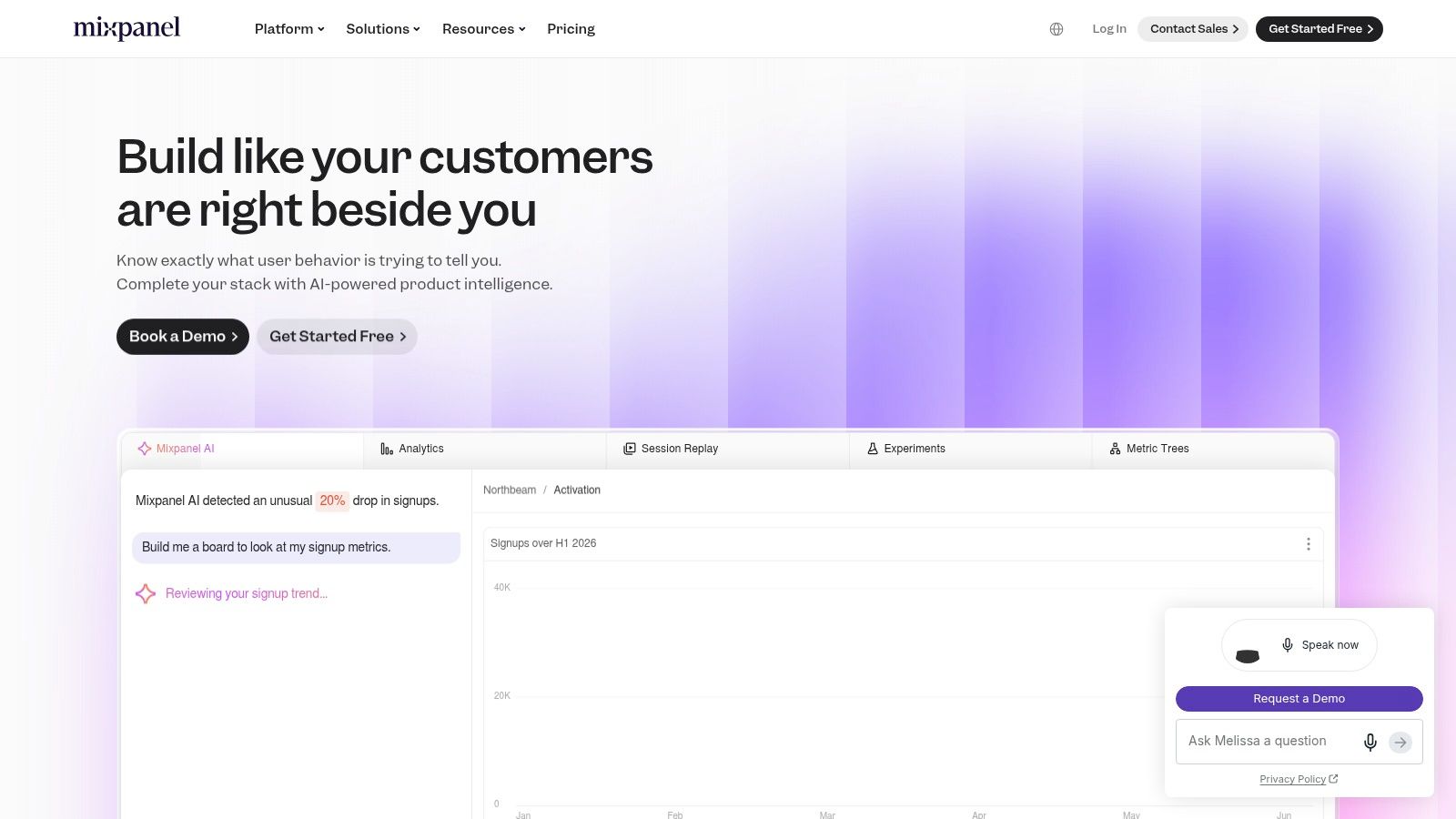Screen dimensions: 1456x819
Task: Click the Mixpanel logo
Action: point(126,28)
